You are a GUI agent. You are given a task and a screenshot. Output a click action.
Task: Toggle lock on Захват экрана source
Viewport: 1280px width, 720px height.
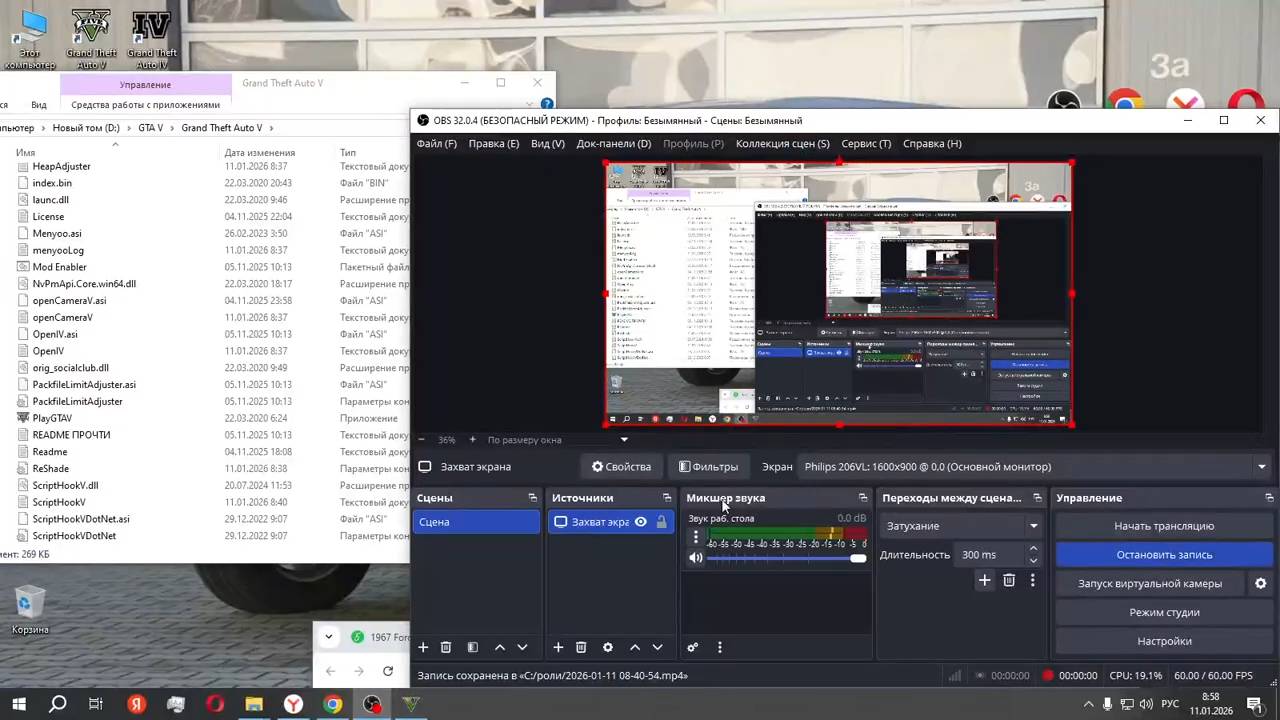click(x=661, y=522)
